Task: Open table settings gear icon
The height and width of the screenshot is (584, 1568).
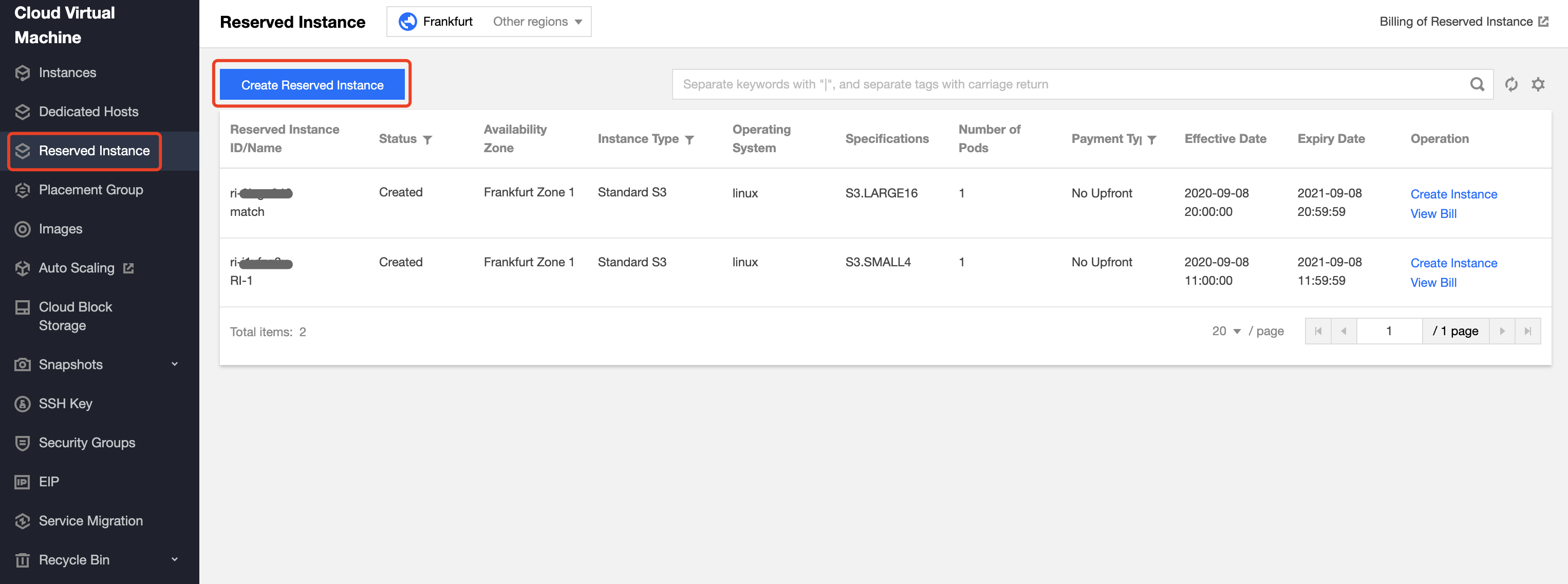Action: pos(1538,85)
